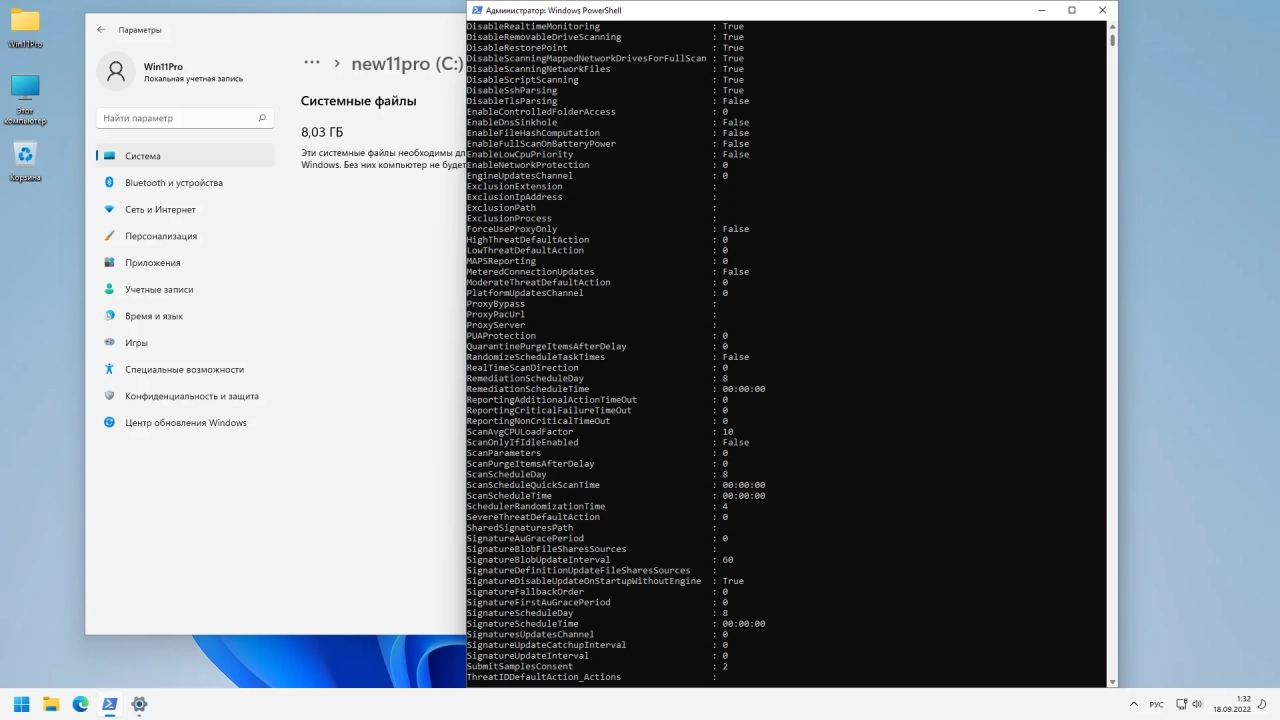The image size is (1280, 720).
Task: Click the Windows Update icon in sidebar
Action: [110, 423]
